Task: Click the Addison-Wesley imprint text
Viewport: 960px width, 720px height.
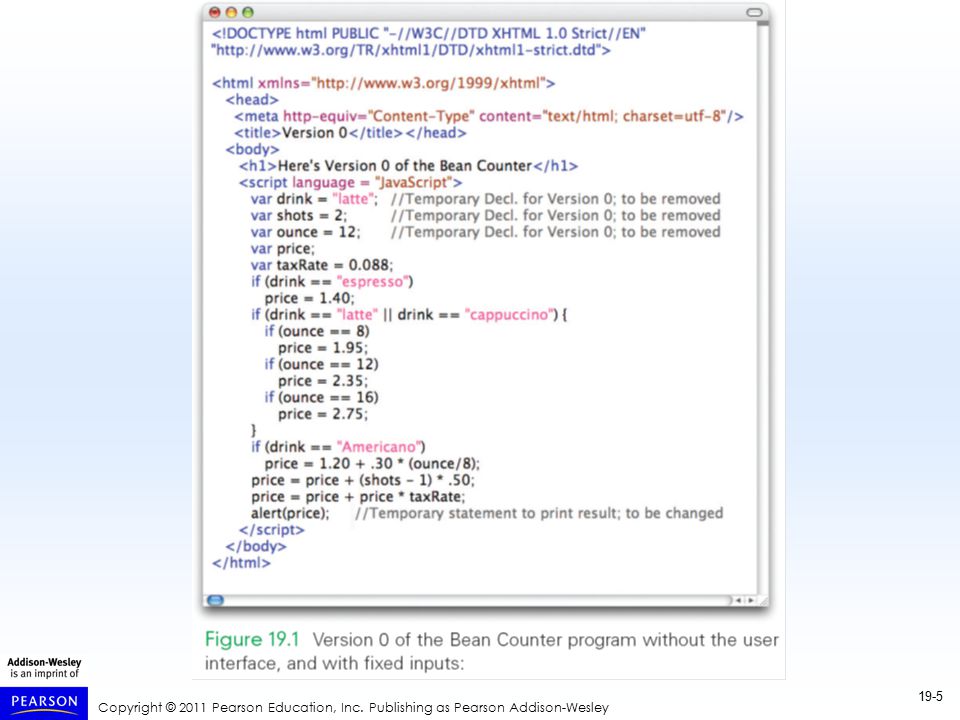Action: pyautogui.click(x=44, y=667)
